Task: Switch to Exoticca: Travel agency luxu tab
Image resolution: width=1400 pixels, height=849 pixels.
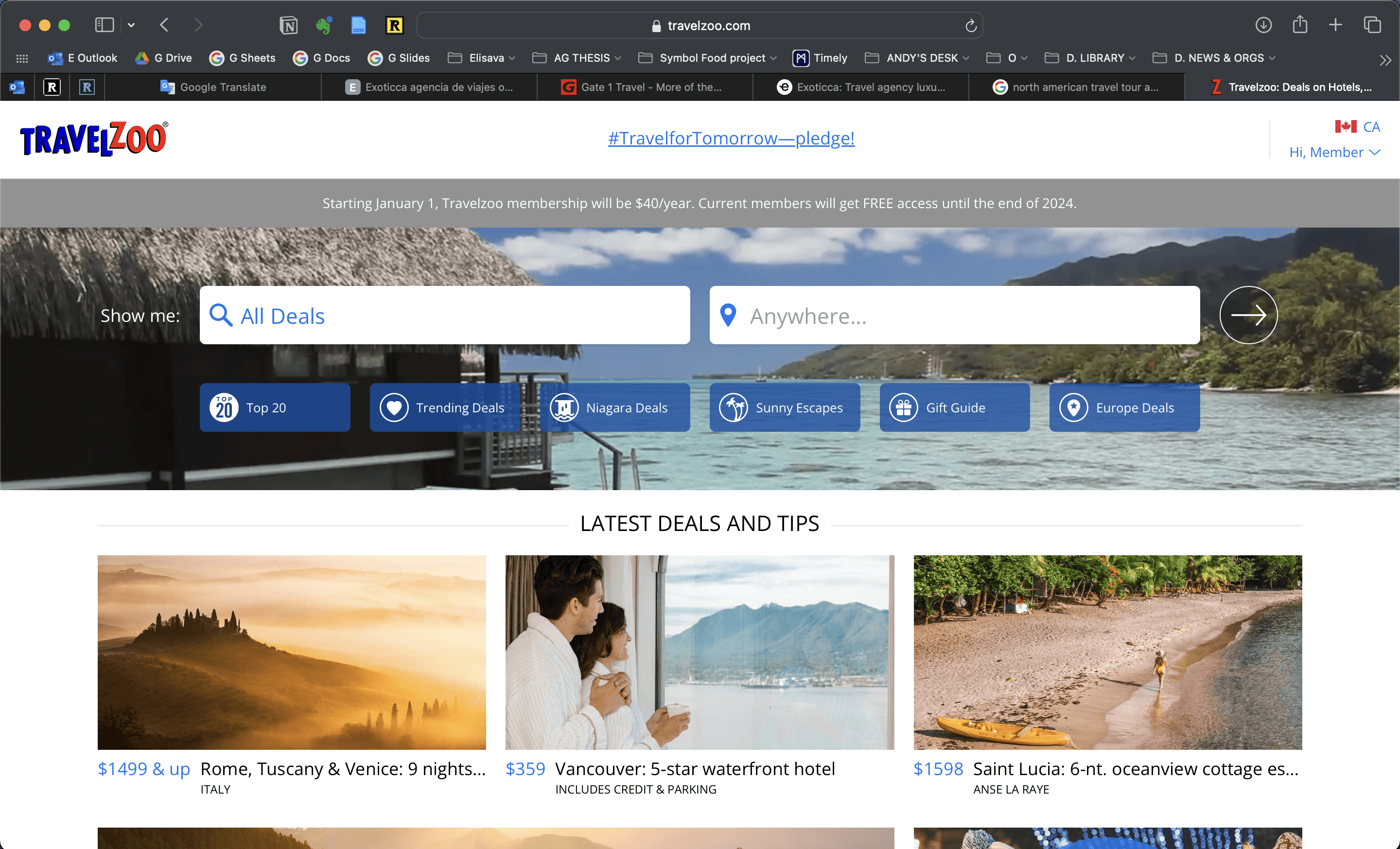Action: 861,87
